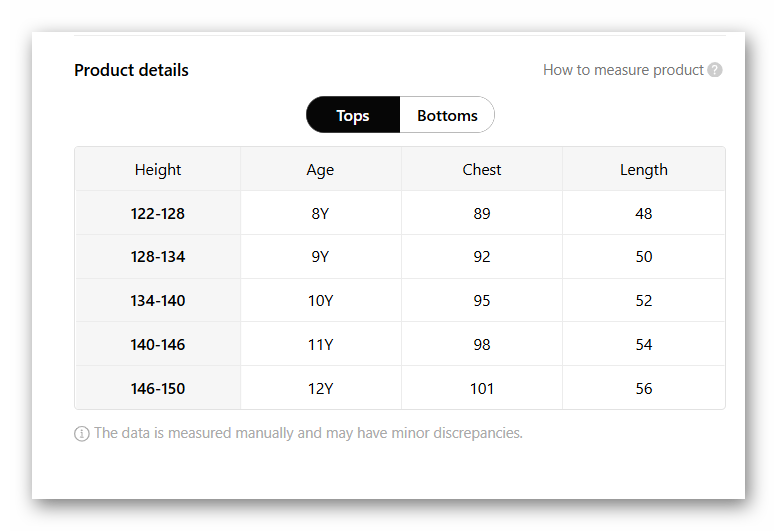The height and width of the screenshot is (531, 777).
Task: Click the Length column header
Action: 644,170
